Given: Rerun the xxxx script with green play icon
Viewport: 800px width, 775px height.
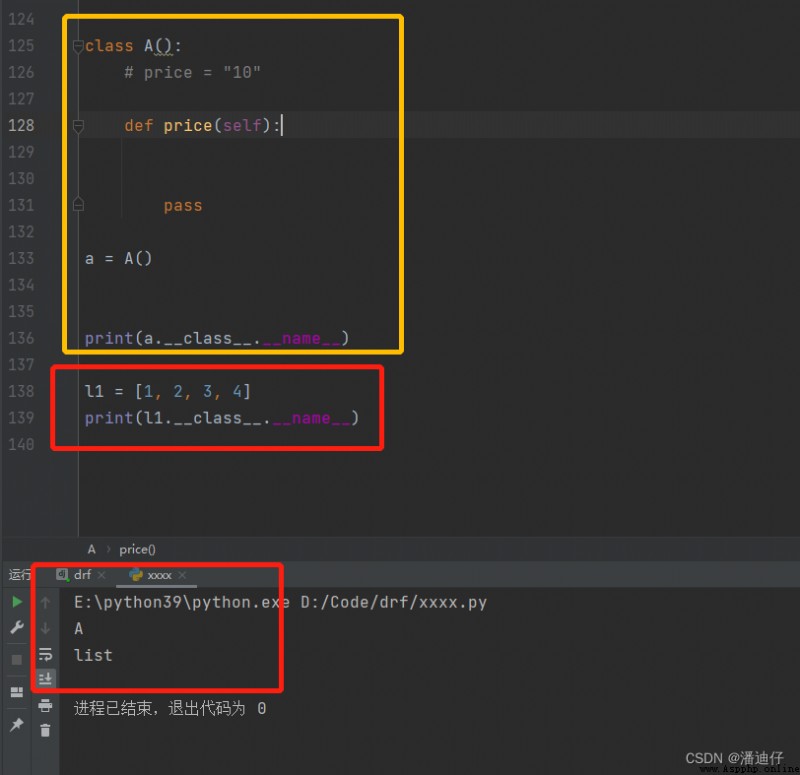Looking at the screenshot, I should [17, 602].
